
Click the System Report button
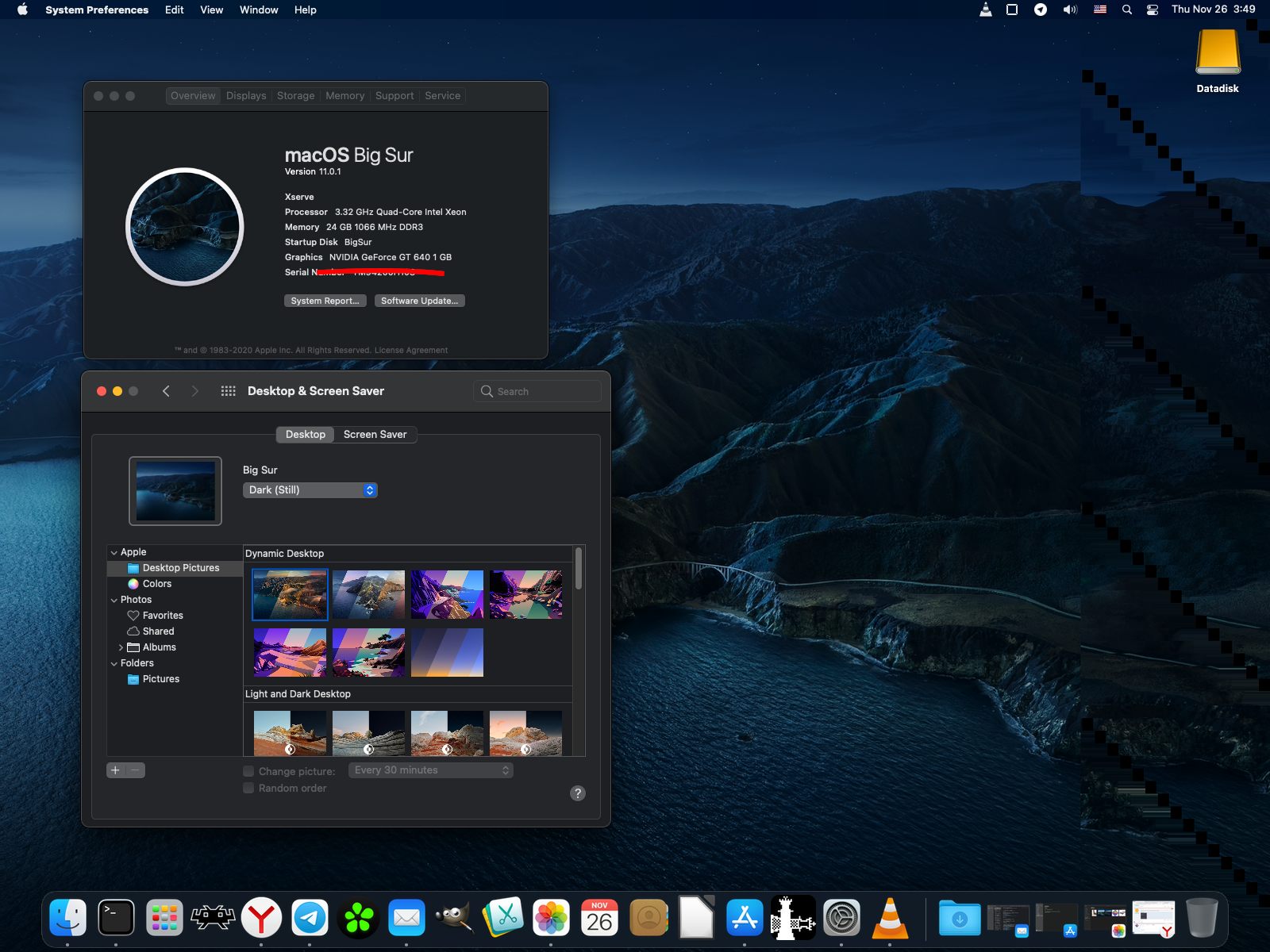coord(325,301)
